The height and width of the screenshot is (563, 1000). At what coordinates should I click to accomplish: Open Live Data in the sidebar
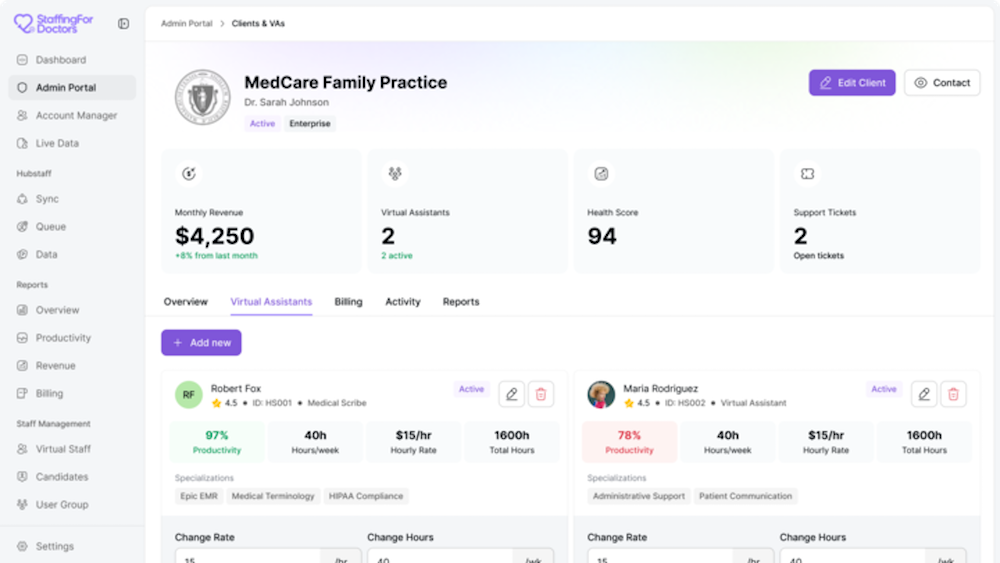click(57, 144)
